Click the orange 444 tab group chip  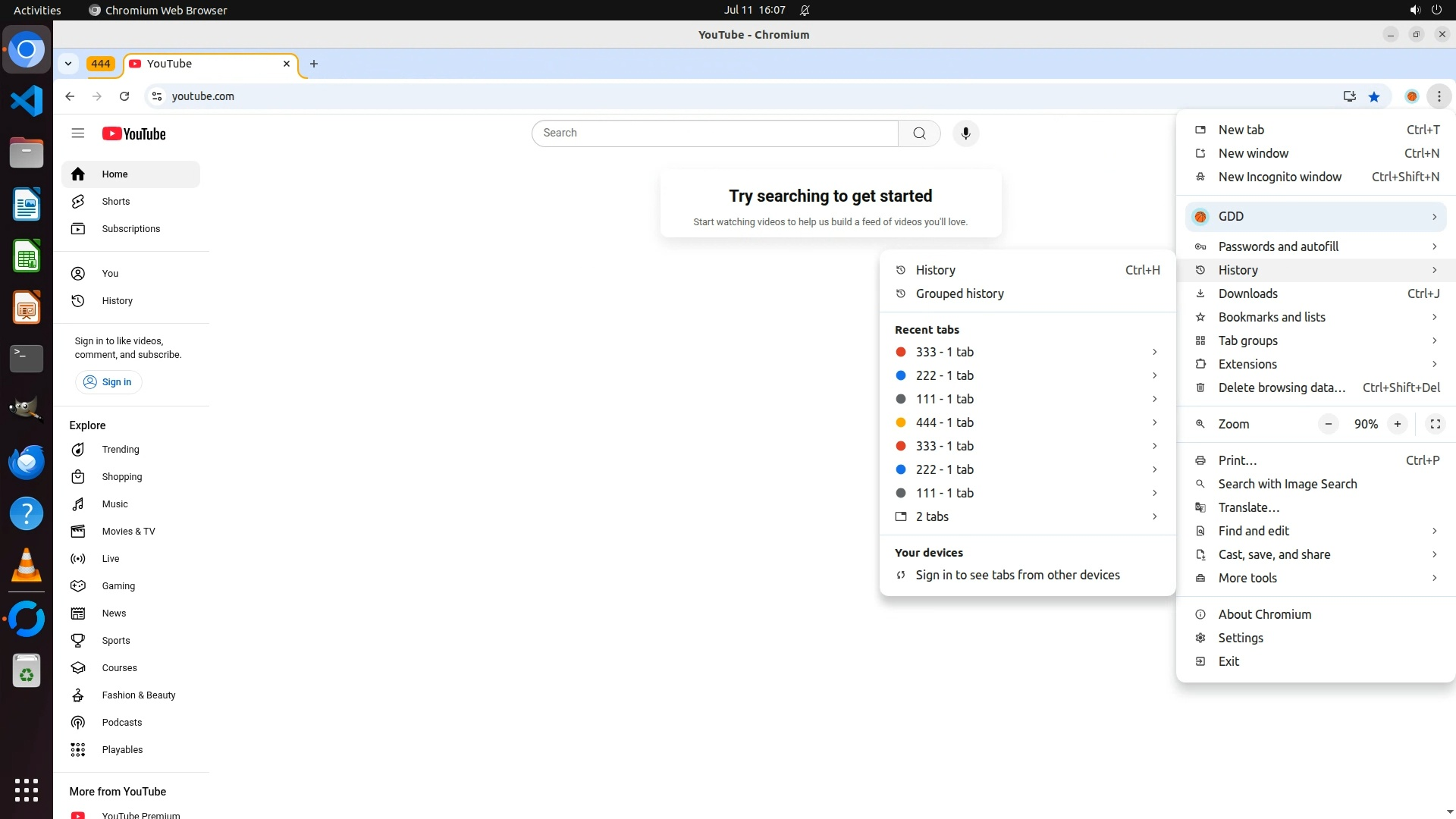click(101, 64)
